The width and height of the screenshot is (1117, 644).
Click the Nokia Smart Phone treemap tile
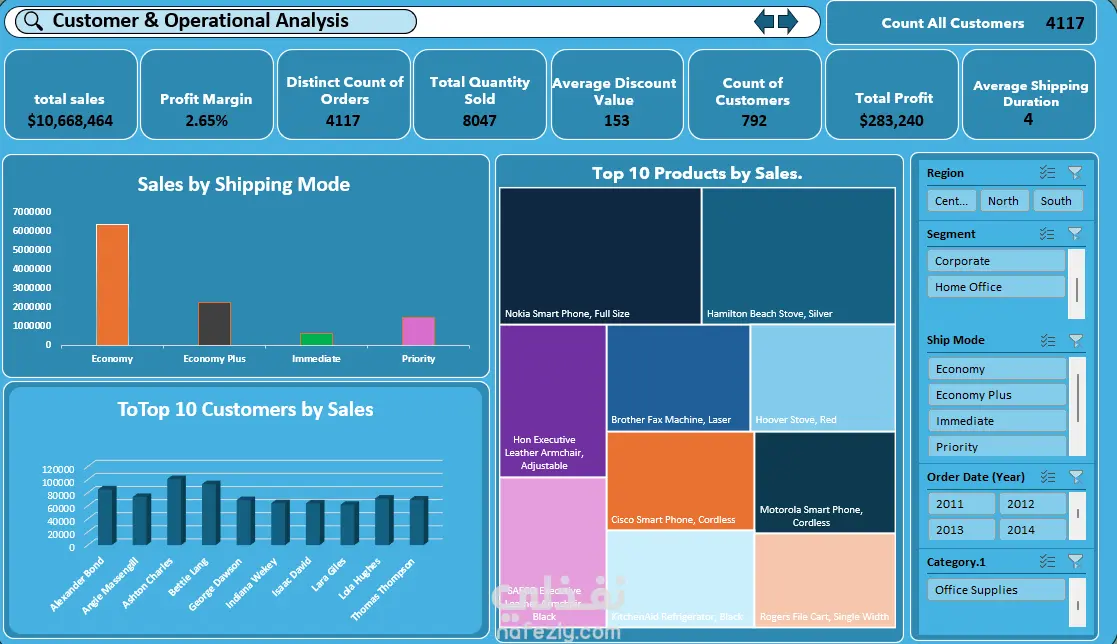pyautogui.click(x=600, y=256)
